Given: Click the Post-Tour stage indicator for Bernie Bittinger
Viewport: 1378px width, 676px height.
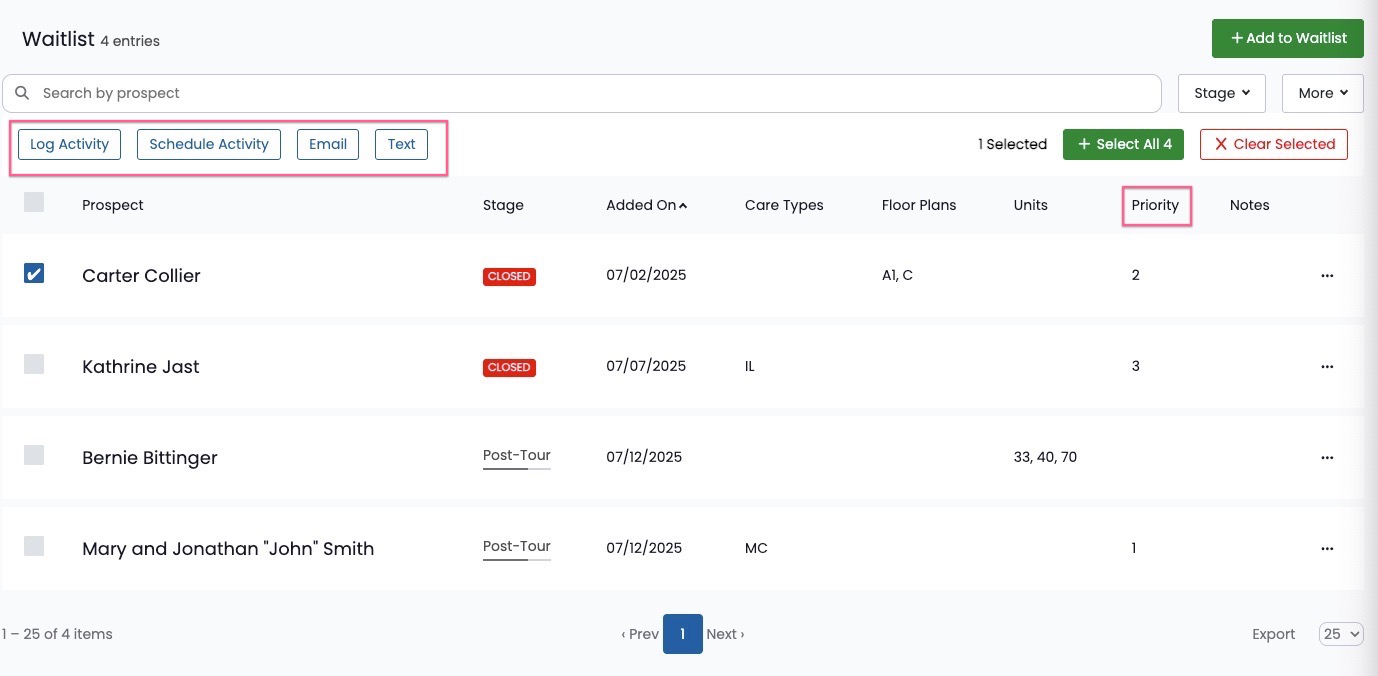Looking at the screenshot, I should [517, 458].
